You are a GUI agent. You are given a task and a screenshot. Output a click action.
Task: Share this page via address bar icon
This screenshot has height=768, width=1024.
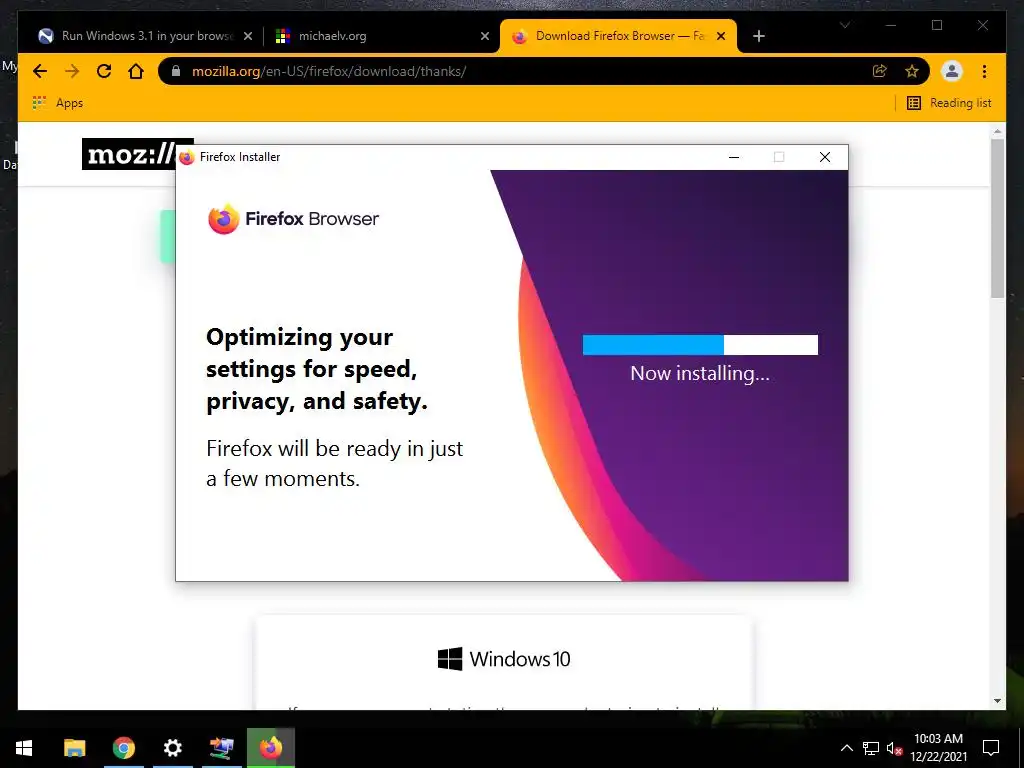(x=880, y=71)
